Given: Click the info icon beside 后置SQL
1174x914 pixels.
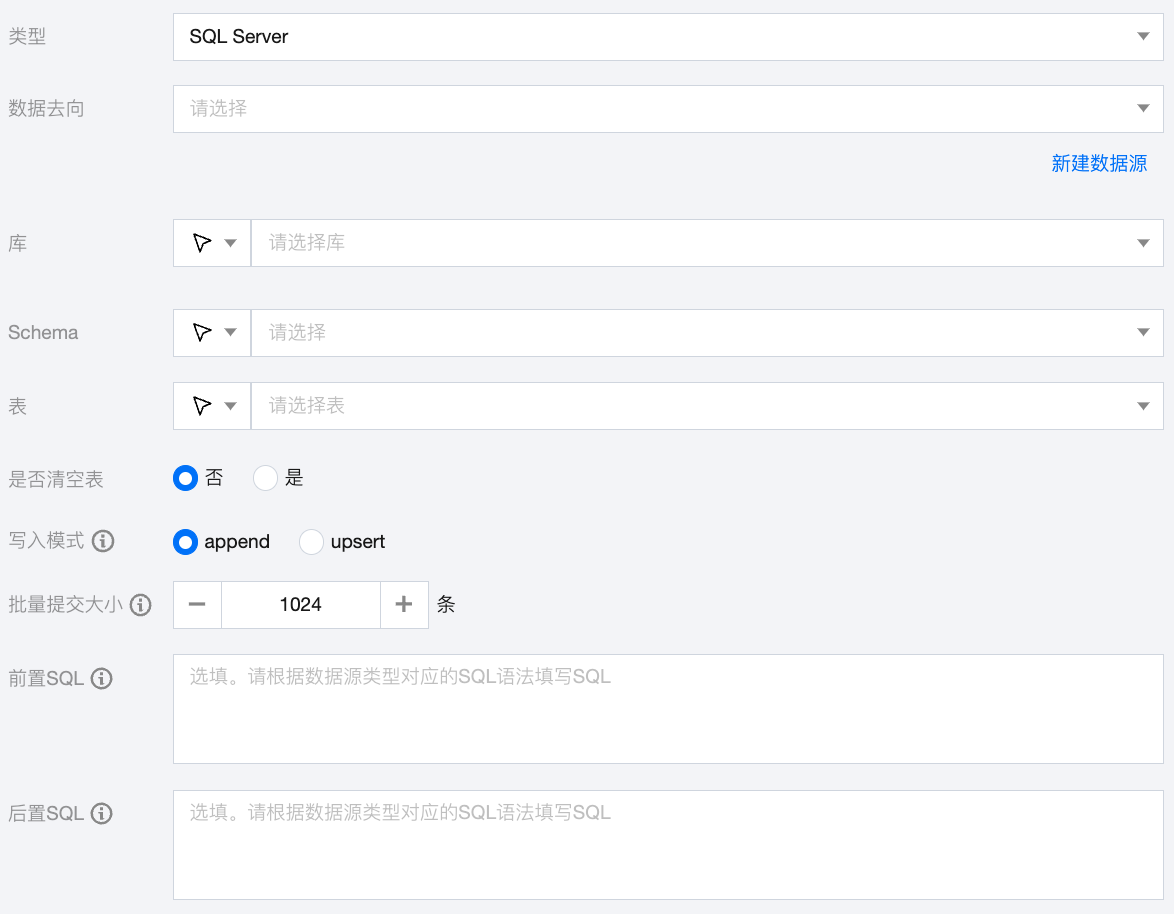Looking at the screenshot, I should pos(101,814).
